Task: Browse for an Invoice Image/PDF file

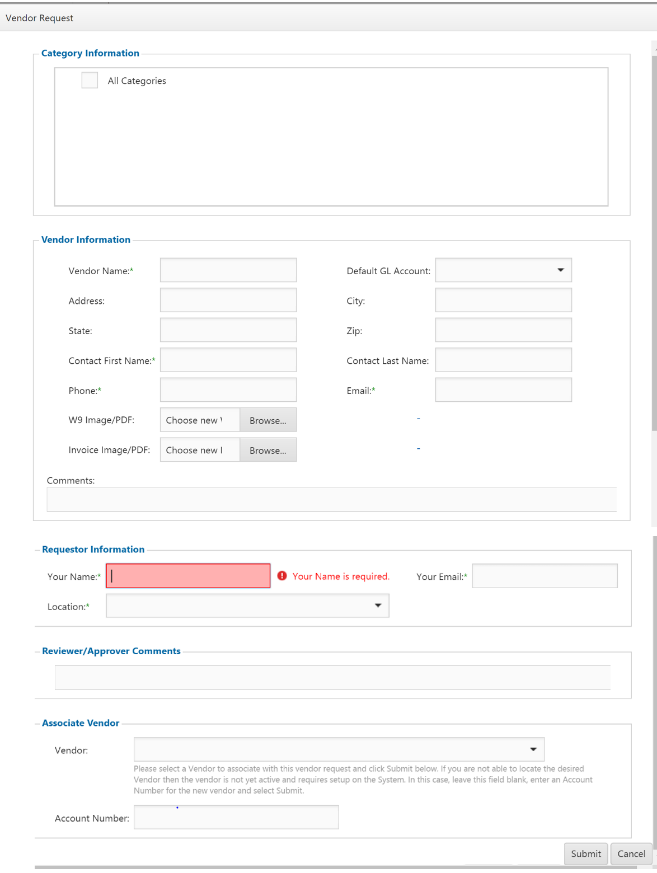Action: (268, 450)
